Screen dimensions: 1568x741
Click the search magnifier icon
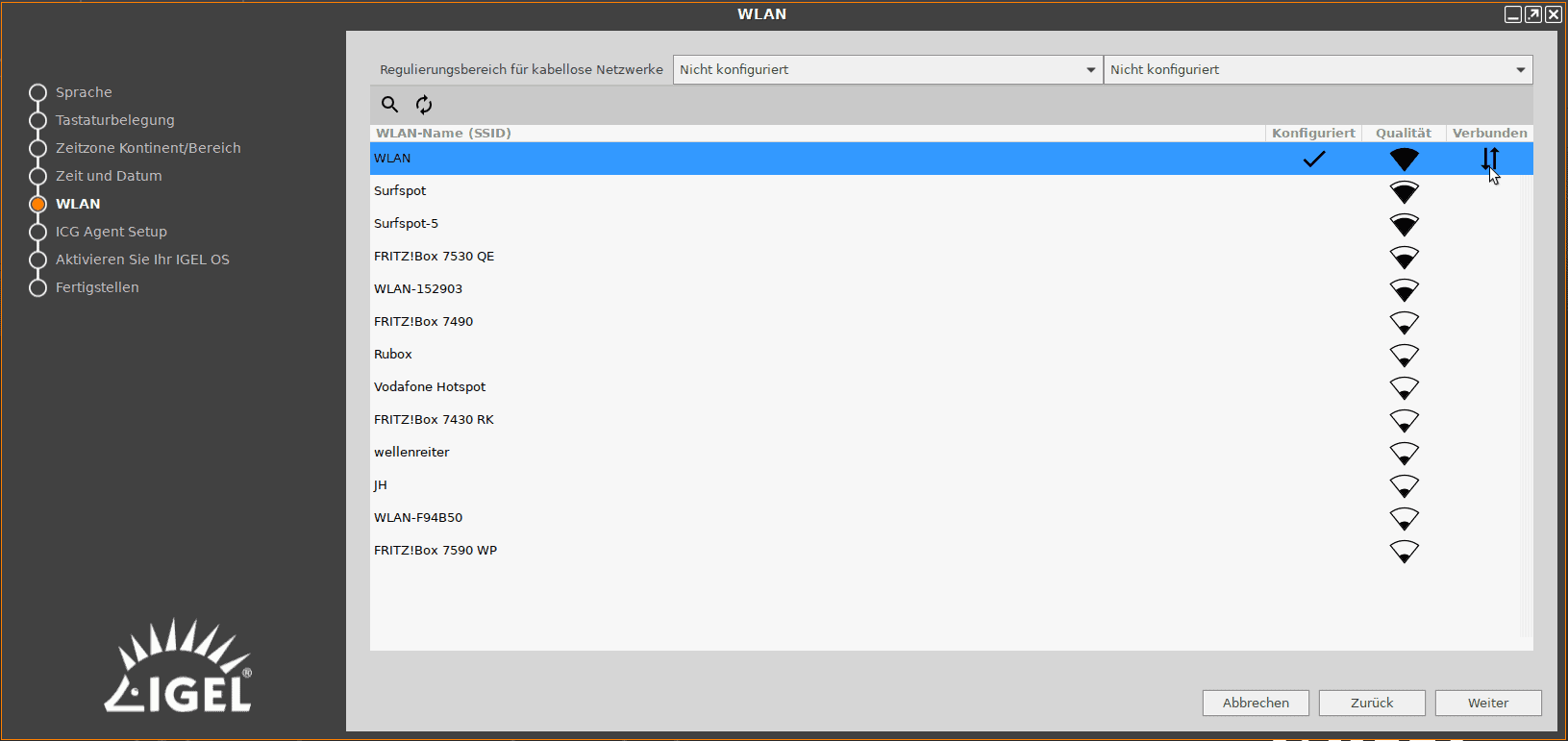[x=389, y=105]
